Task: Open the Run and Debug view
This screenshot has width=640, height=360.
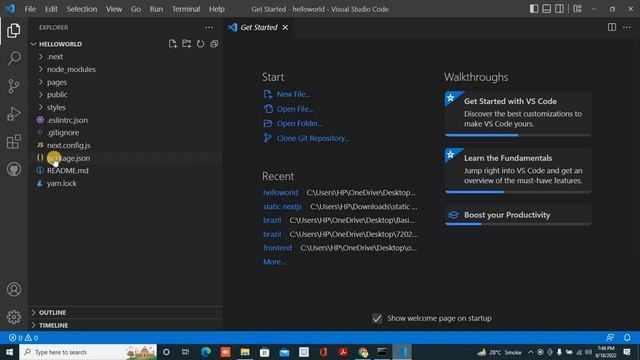Action: click(x=13, y=113)
